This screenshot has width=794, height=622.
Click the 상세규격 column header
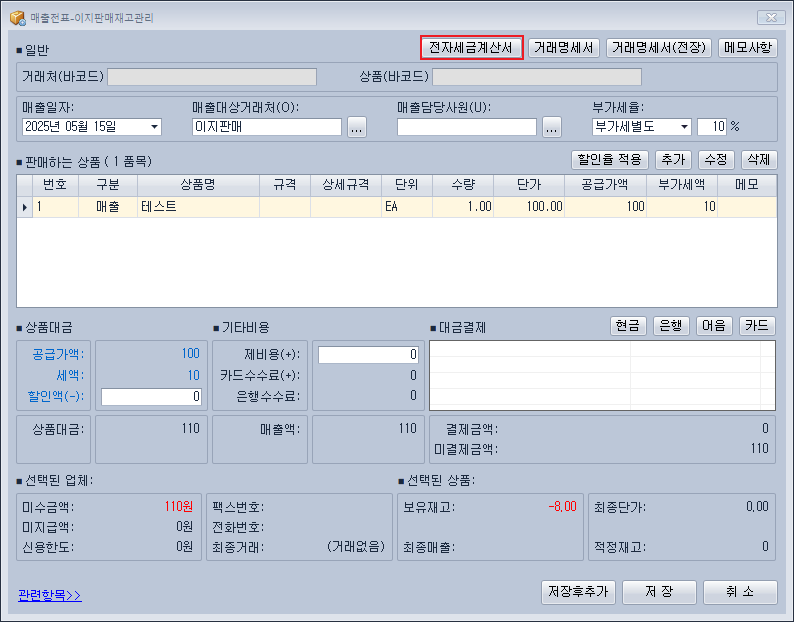[346, 185]
